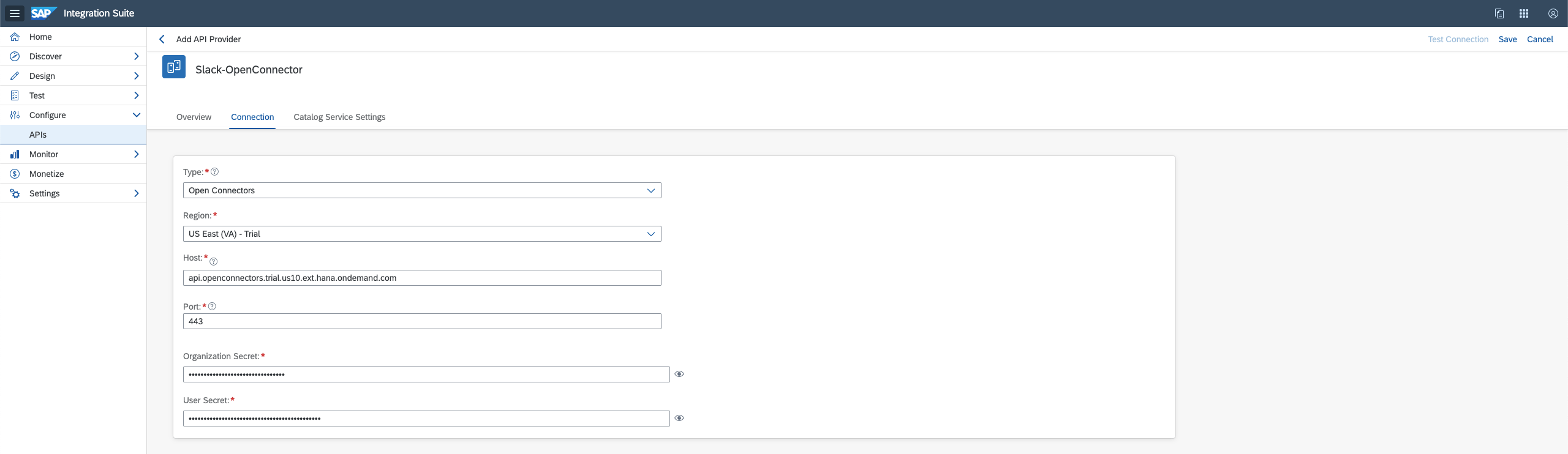
Task: Click the Port field help icon
Action: coord(212,307)
